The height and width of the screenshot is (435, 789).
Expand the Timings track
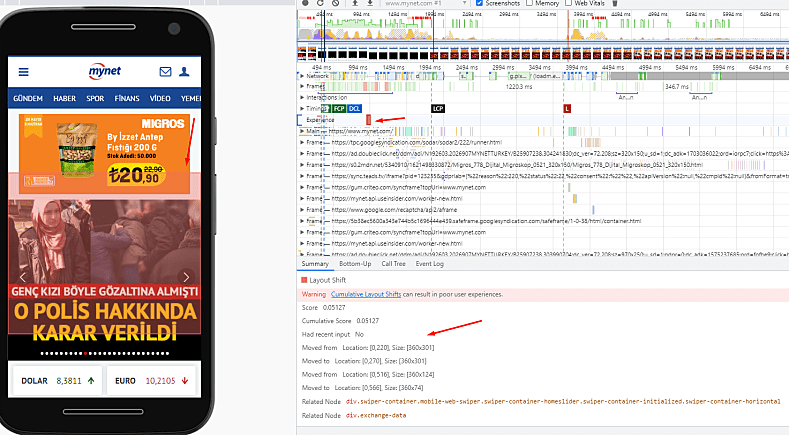pos(302,109)
